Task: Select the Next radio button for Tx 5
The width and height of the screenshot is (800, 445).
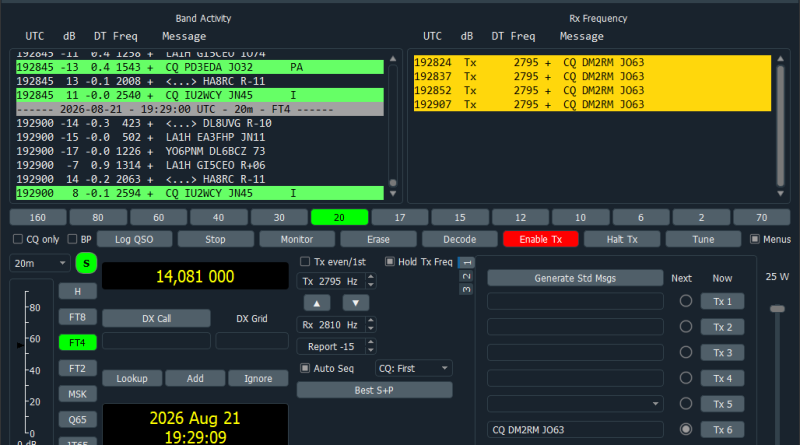Action: [x=686, y=404]
